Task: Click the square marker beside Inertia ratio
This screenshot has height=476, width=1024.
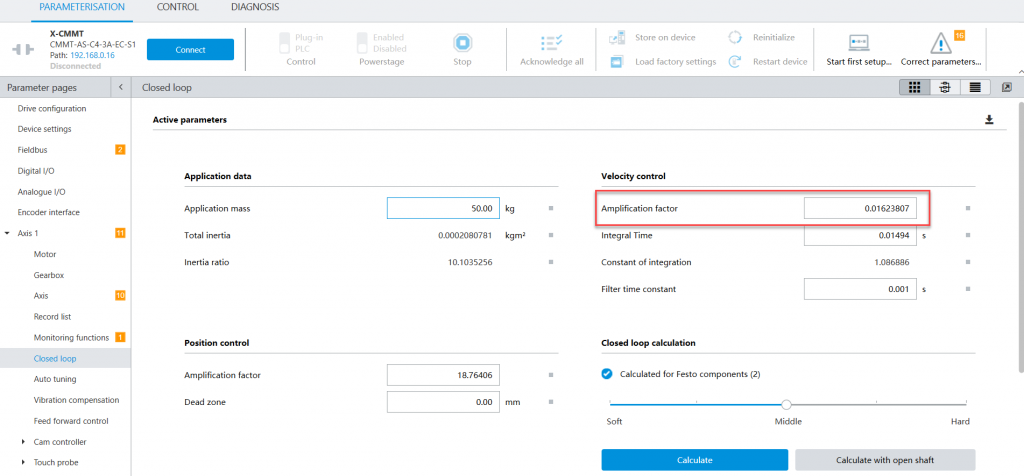Action: tap(551, 262)
